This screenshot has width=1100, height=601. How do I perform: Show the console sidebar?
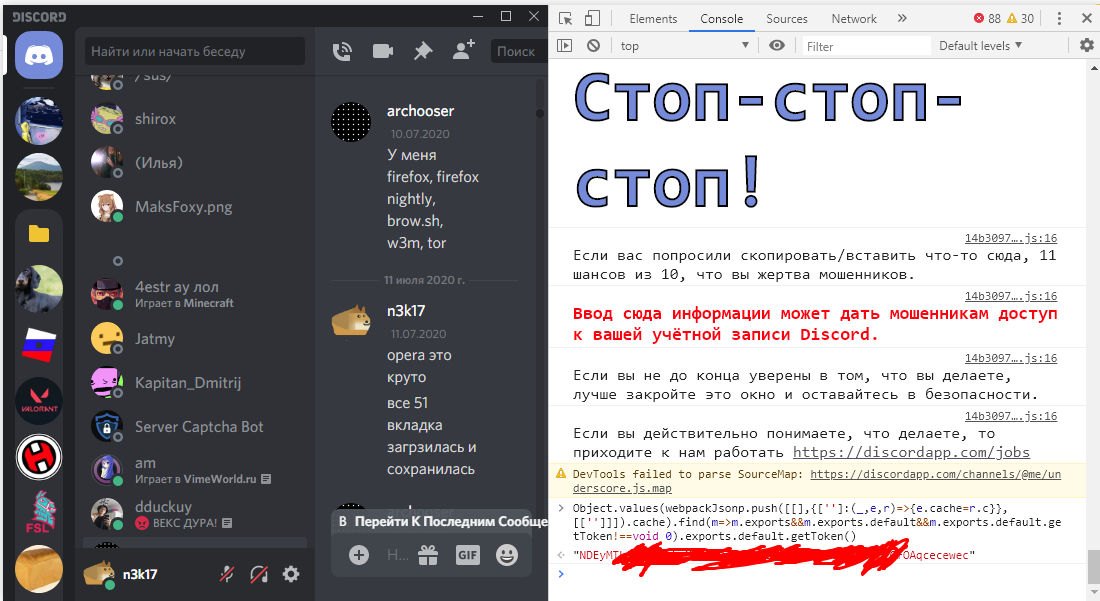click(565, 46)
